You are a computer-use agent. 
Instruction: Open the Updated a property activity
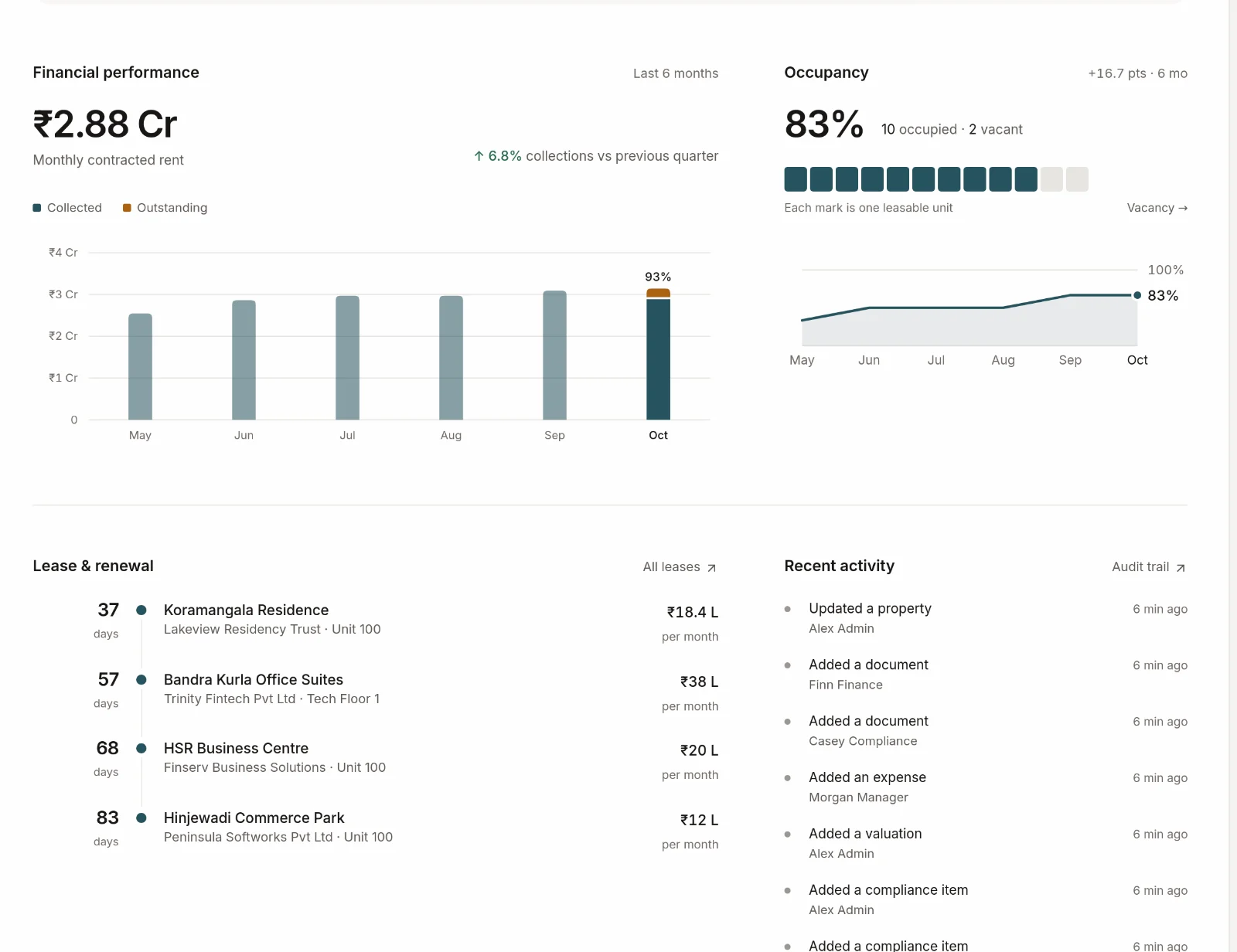[x=986, y=618]
